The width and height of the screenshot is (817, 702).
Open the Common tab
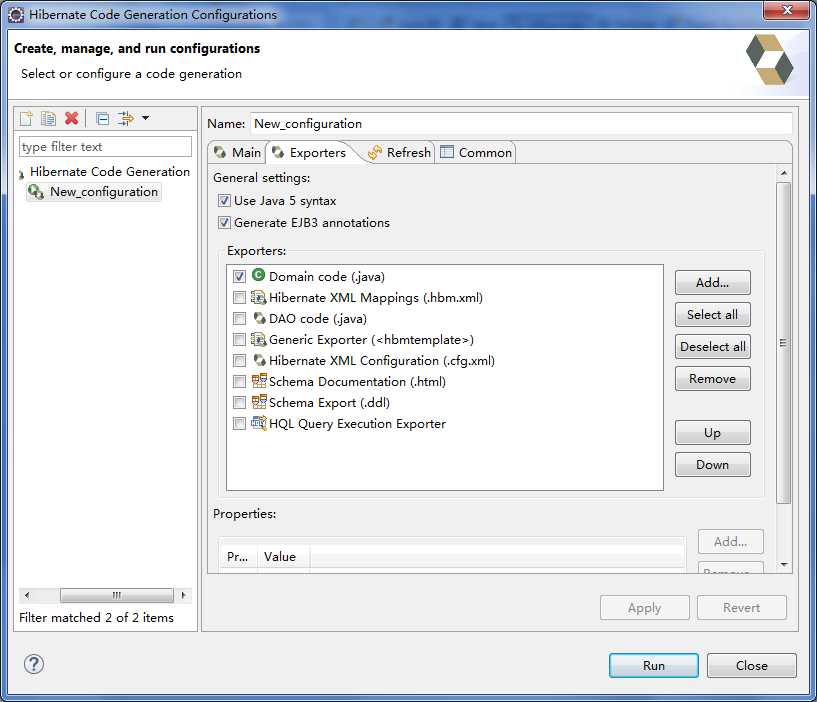476,153
